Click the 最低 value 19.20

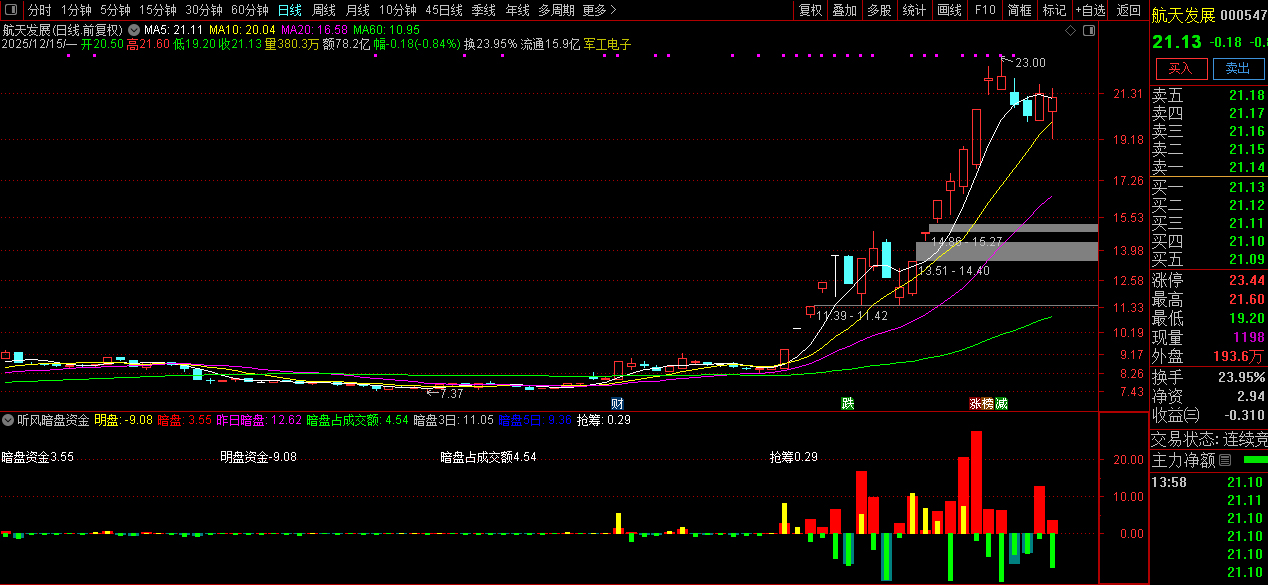(x=1247, y=318)
